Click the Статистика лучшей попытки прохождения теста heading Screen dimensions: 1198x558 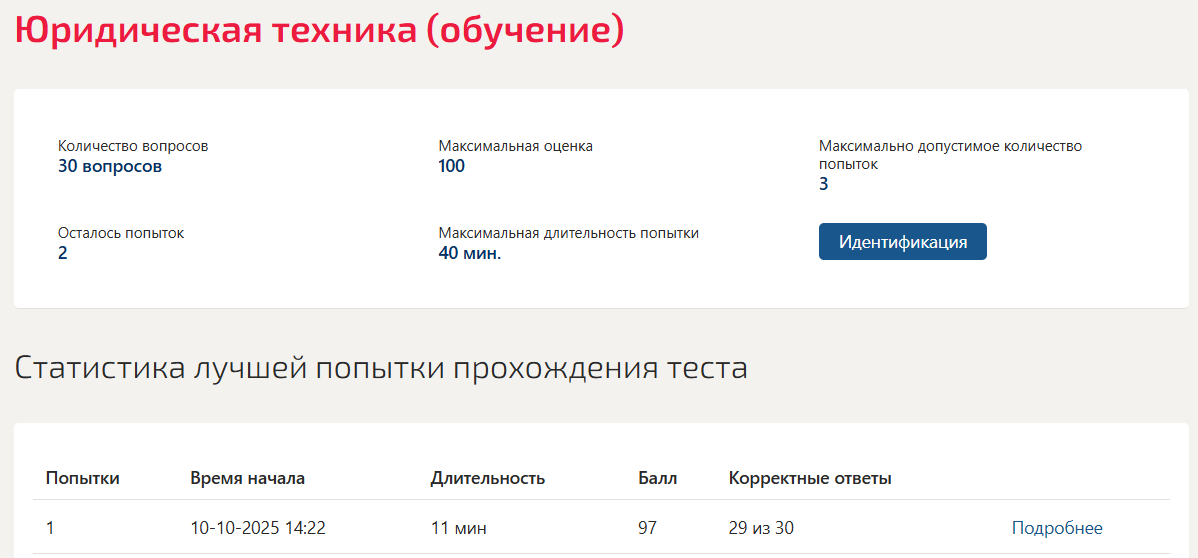point(380,368)
